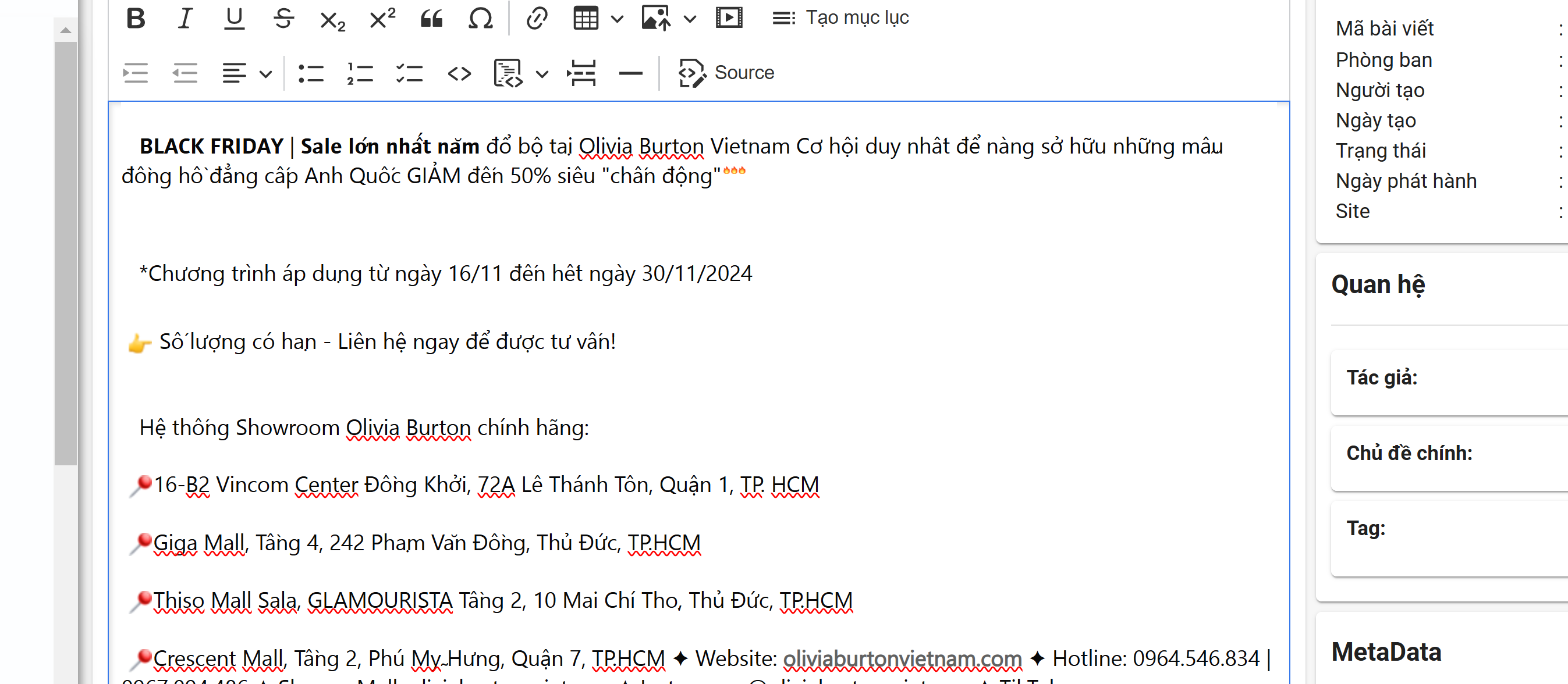Insert a hyperlink
Screen dimensions: 1568x684
[537, 18]
